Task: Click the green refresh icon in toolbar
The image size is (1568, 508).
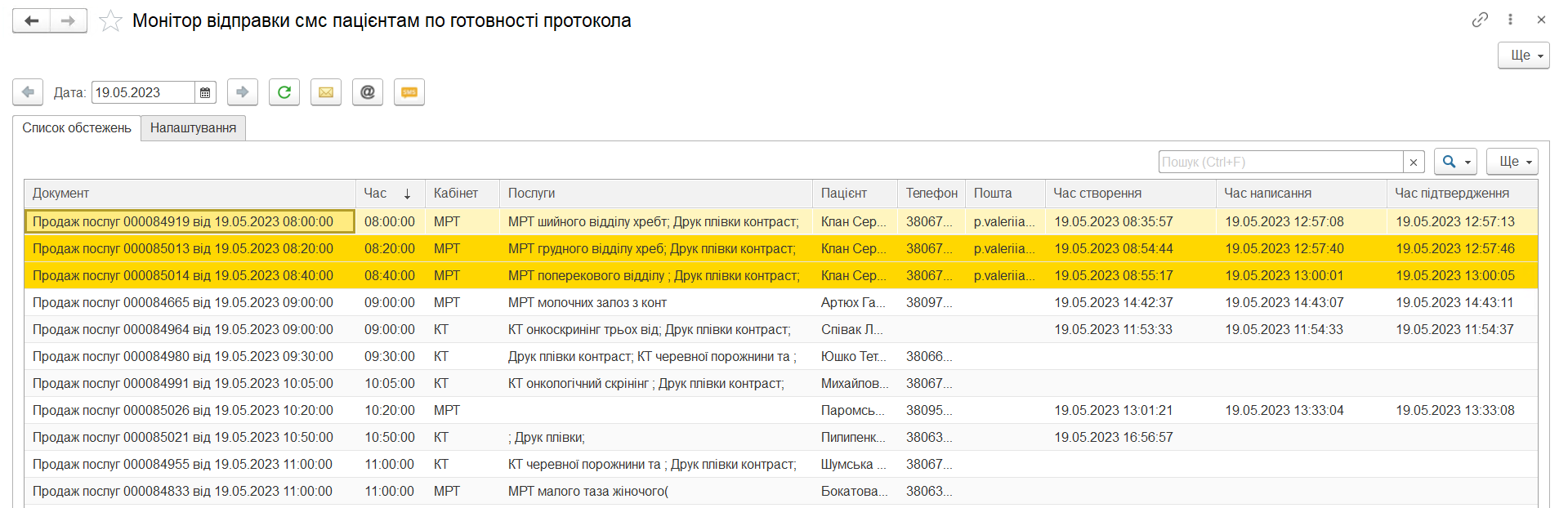Action: tap(284, 92)
